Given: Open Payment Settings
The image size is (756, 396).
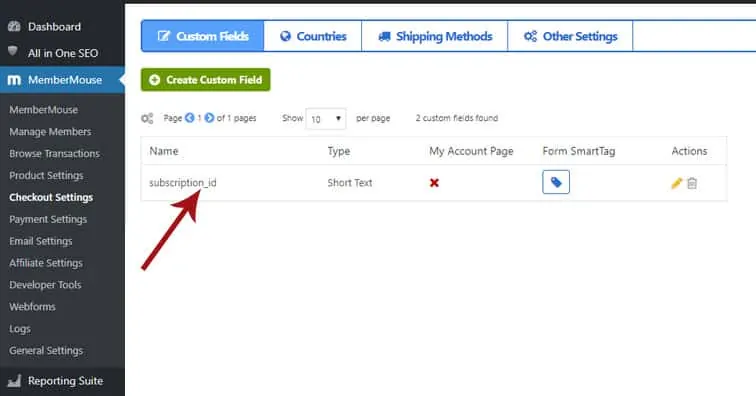Looking at the screenshot, I should point(48,219).
